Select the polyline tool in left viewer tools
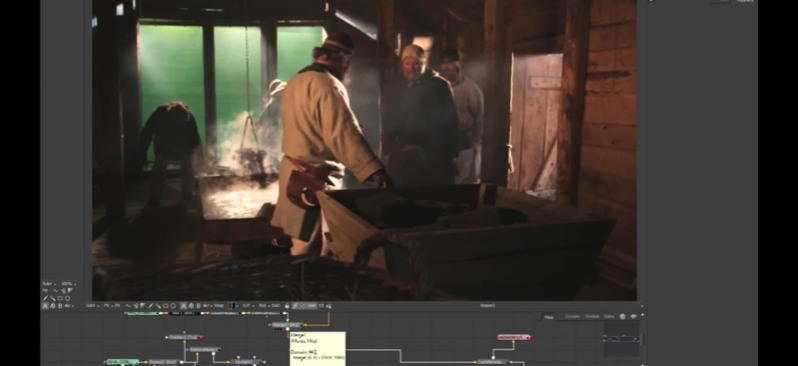 click(55, 291)
